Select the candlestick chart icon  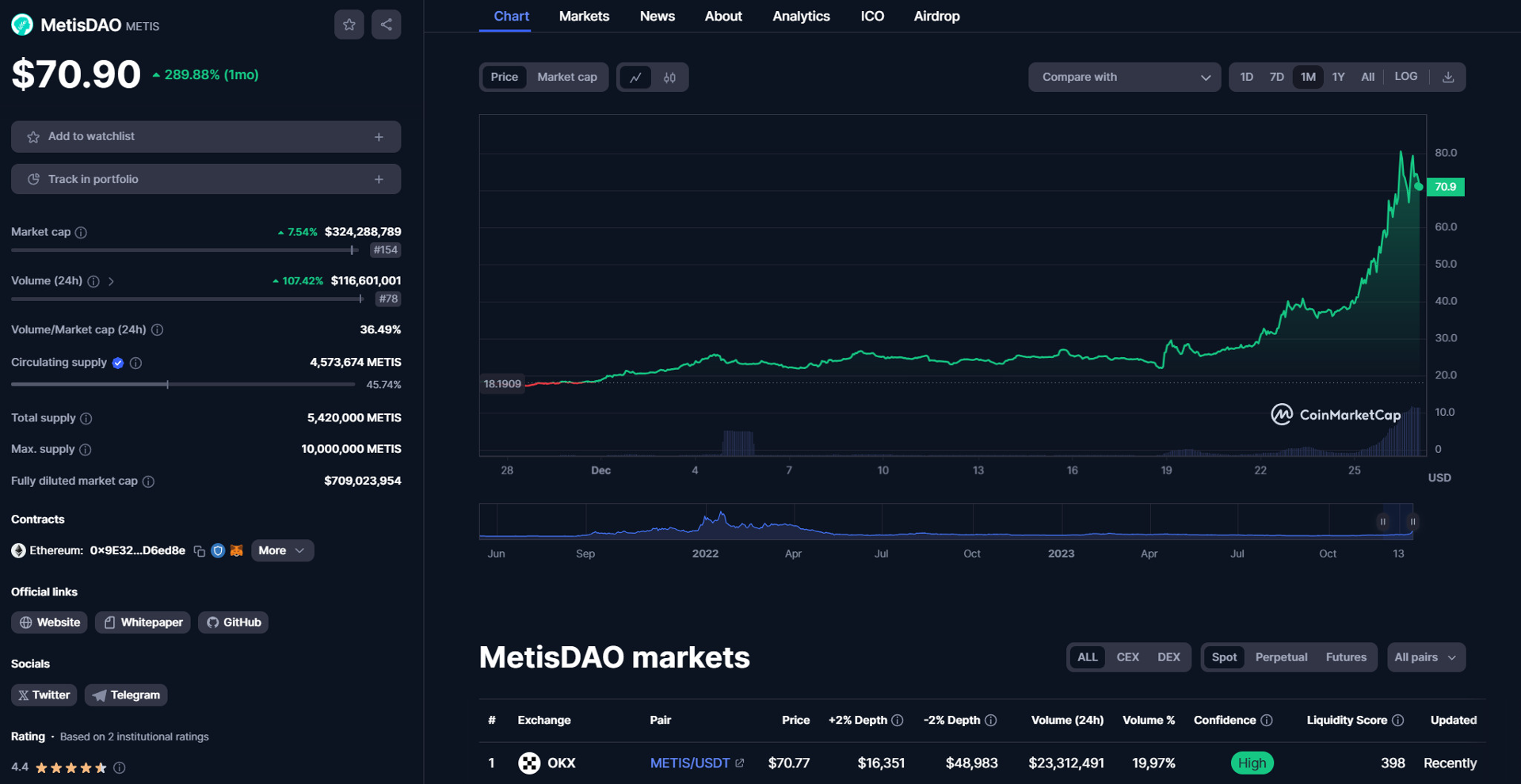[x=670, y=77]
